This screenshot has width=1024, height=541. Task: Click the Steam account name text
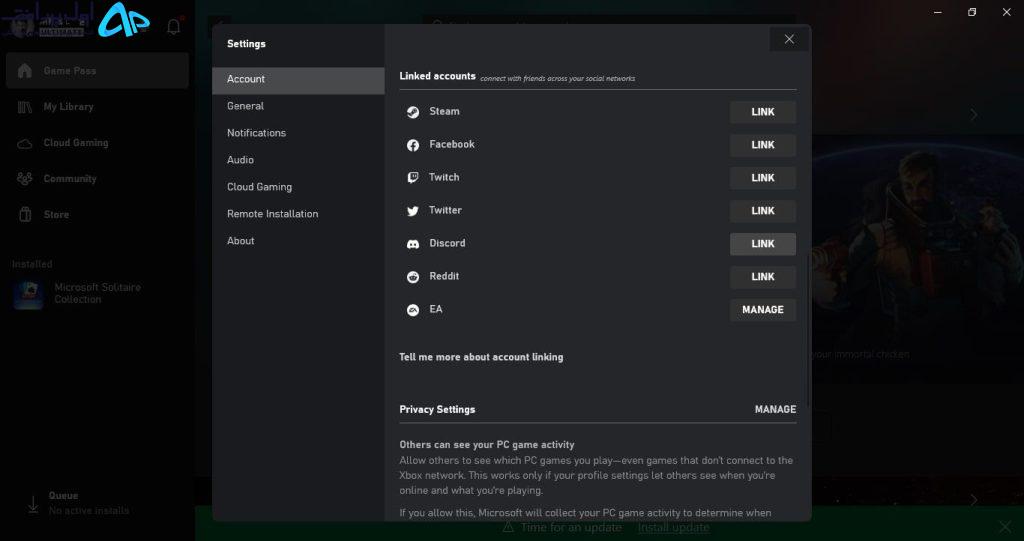pos(444,111)
